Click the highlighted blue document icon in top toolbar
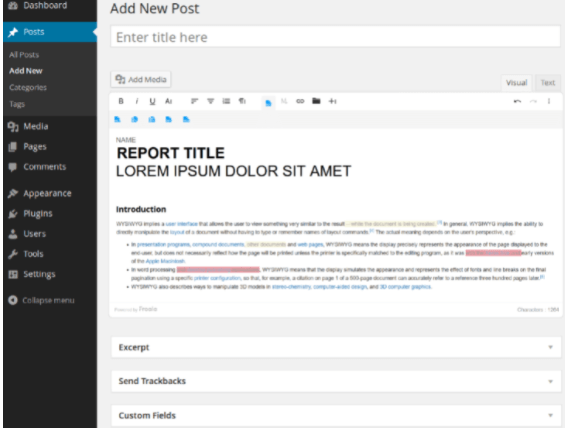Image resolution: width=565 pixels, height=428 pixels. tap(268, 103)
